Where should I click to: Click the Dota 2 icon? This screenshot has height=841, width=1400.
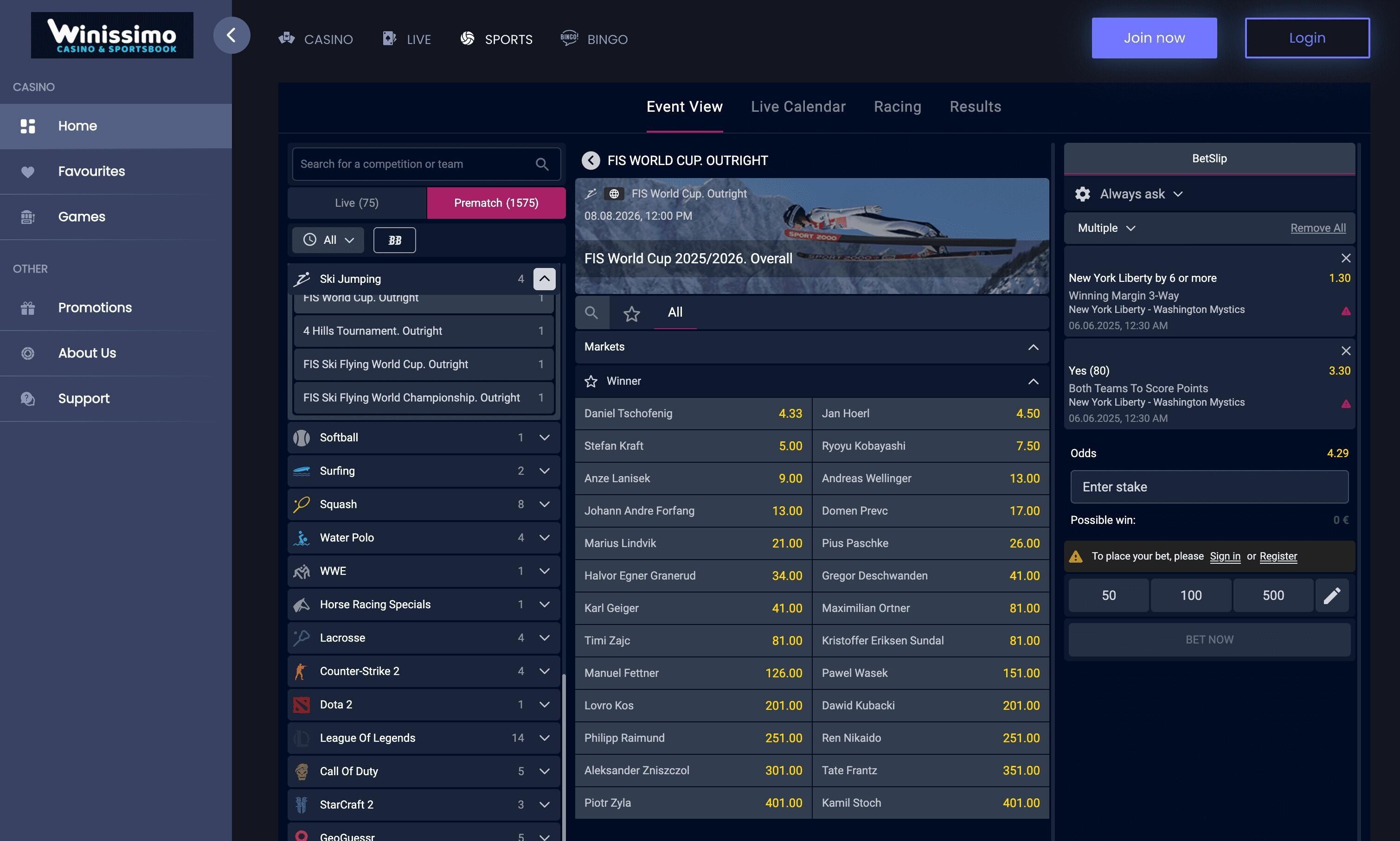click(x=301, y=704)
